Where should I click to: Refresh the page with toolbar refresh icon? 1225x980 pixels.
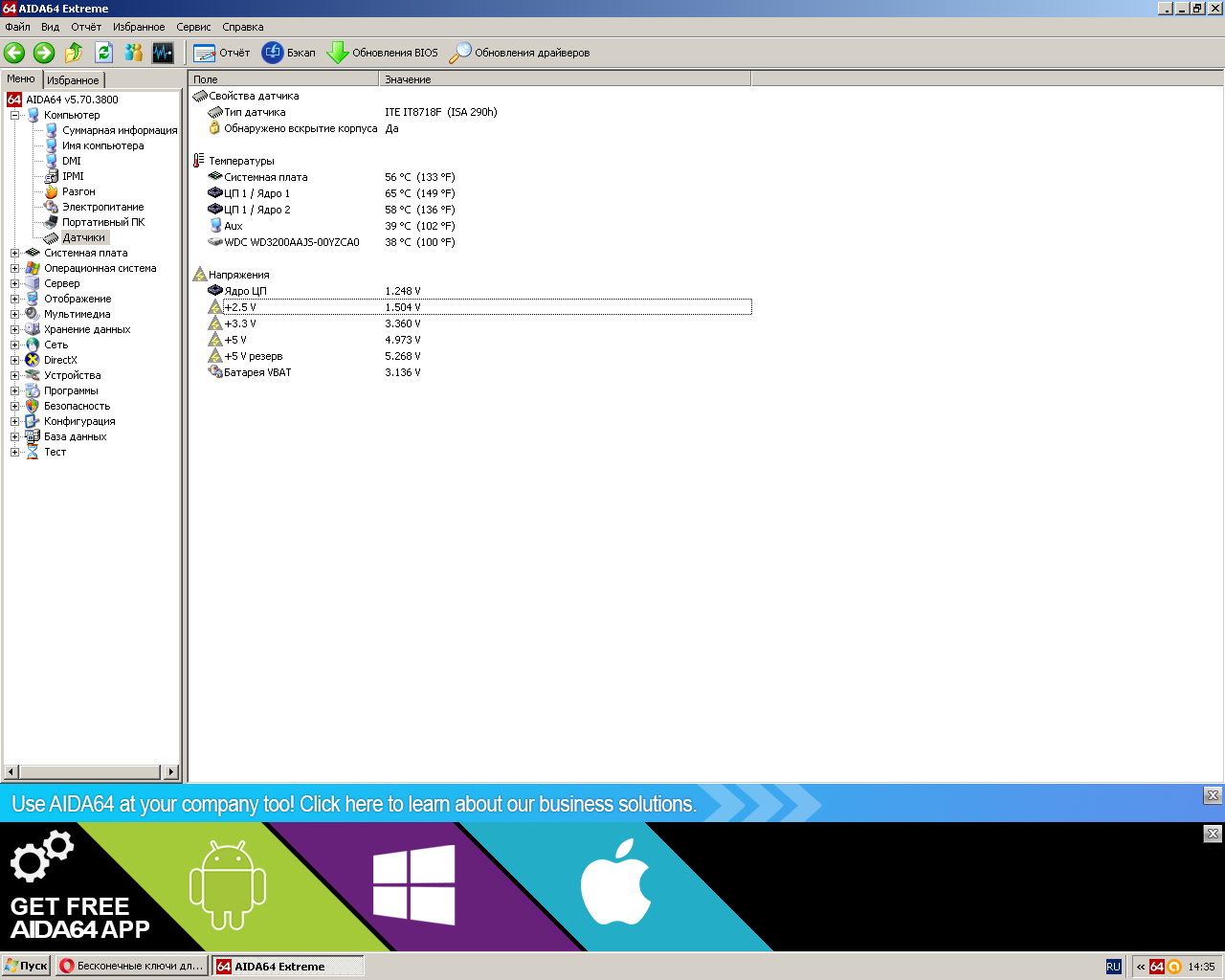point(103,53)
